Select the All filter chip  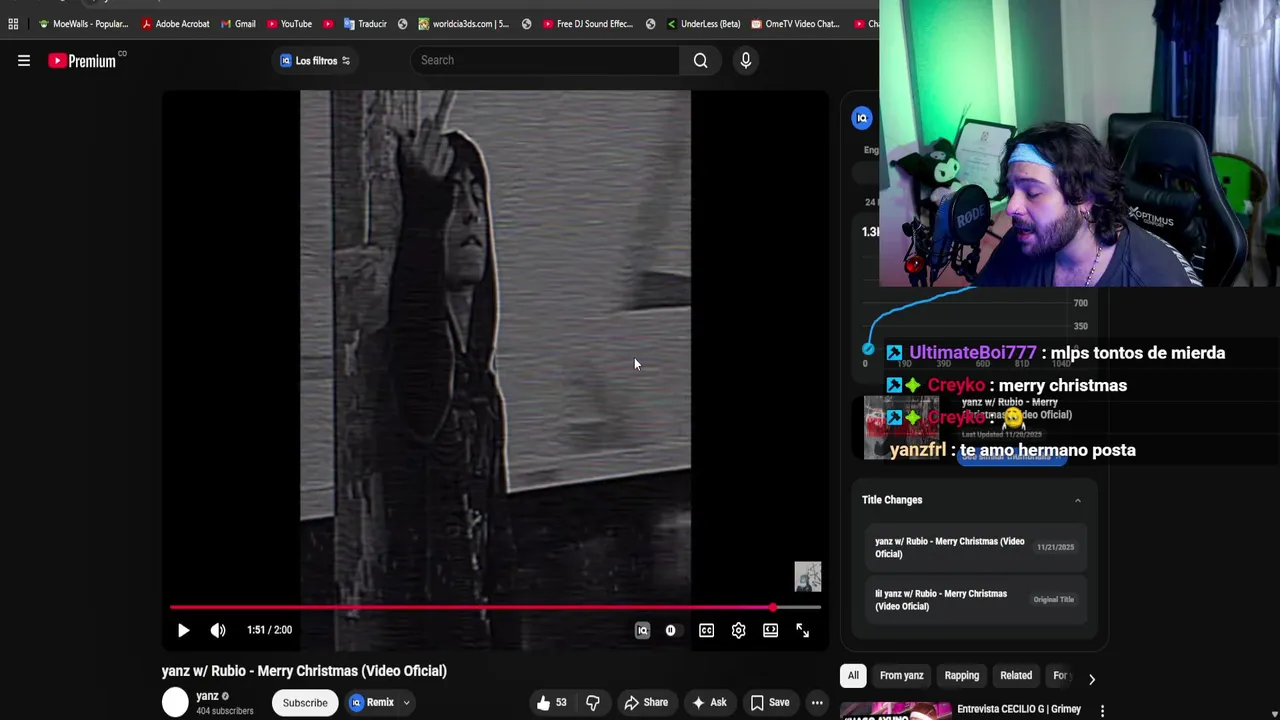853,676
